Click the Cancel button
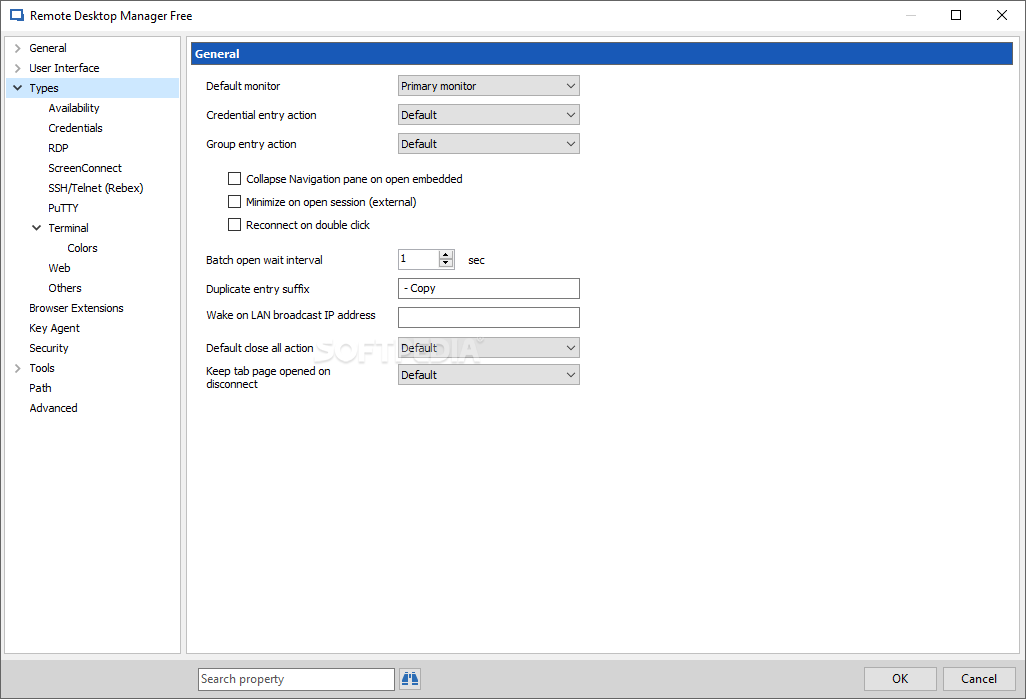The width and height of the screenshot is (1026, 699). pyautogui.click(x=979, y=679)
